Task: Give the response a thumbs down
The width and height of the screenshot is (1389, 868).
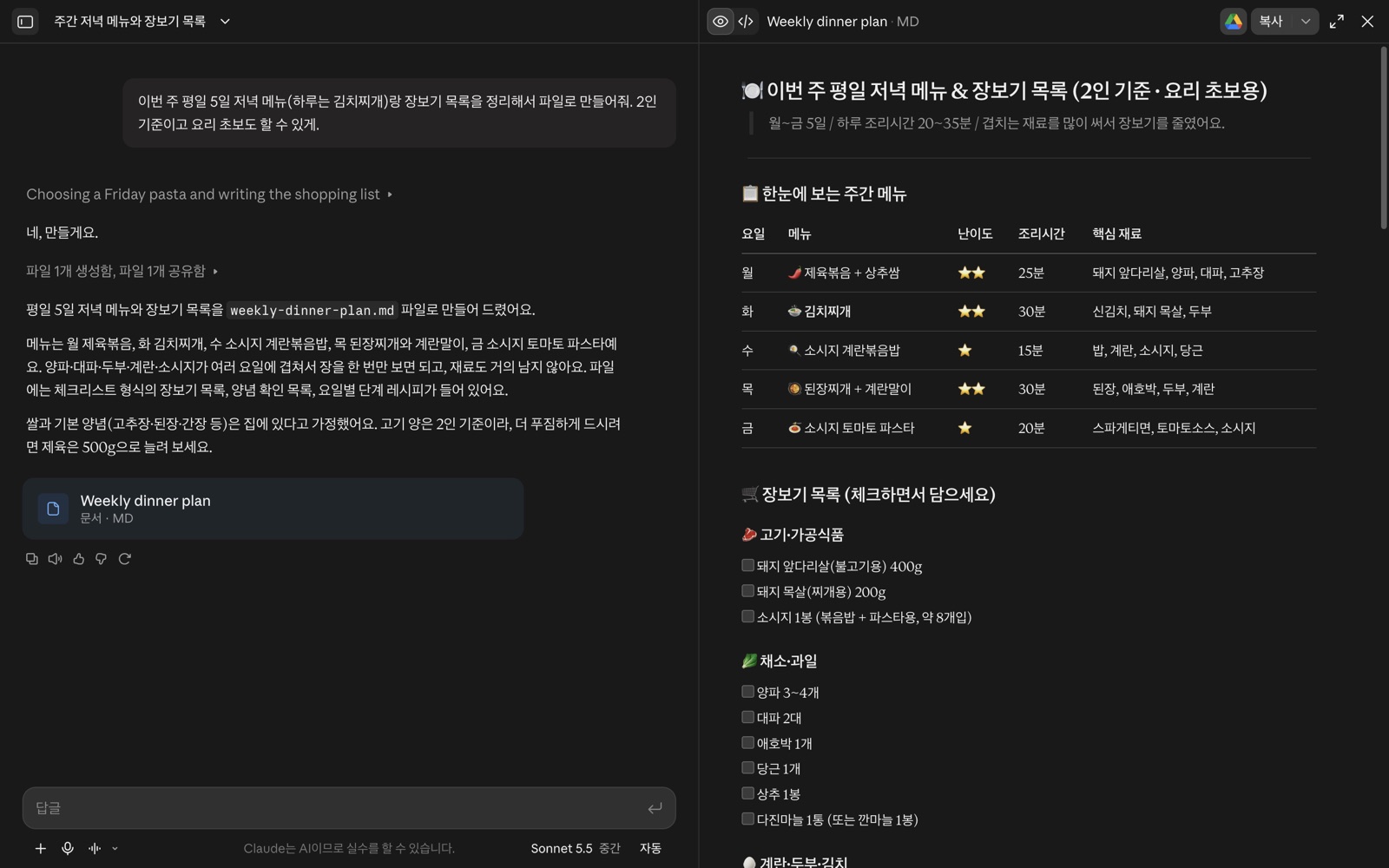Action: coord(102,559)
